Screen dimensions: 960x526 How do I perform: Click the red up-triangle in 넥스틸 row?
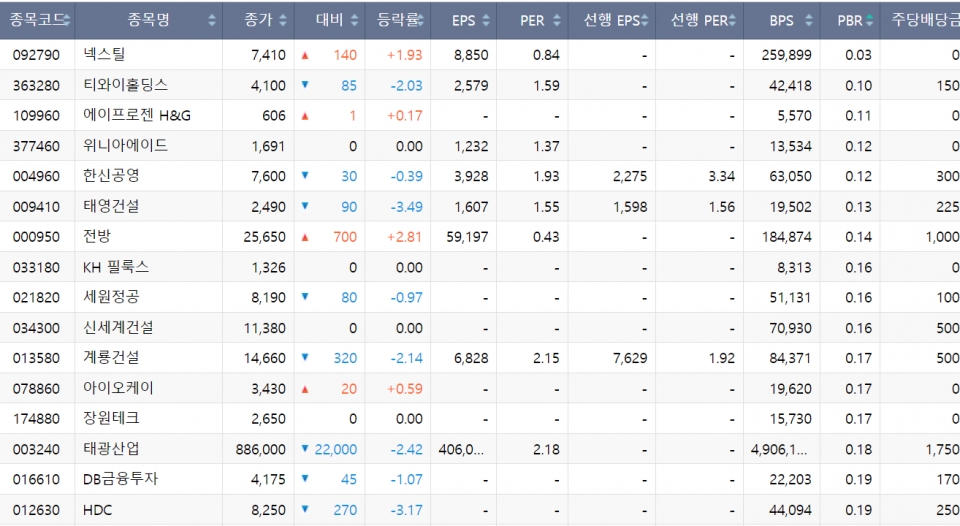pyautogui.click(x=305, y=55)
